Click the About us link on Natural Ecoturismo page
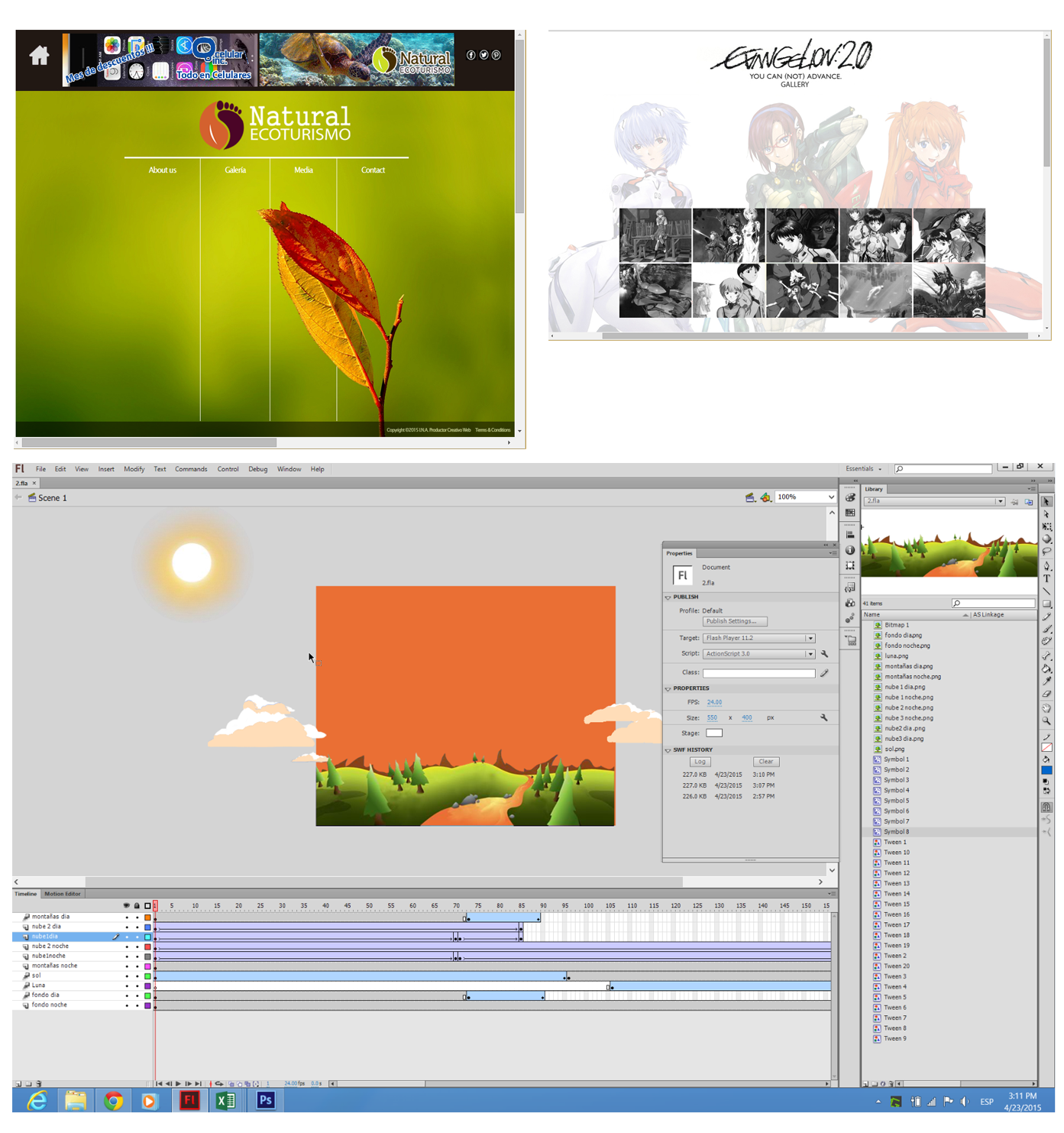This screenshot has height=1133, width=1064. point(163,170)
